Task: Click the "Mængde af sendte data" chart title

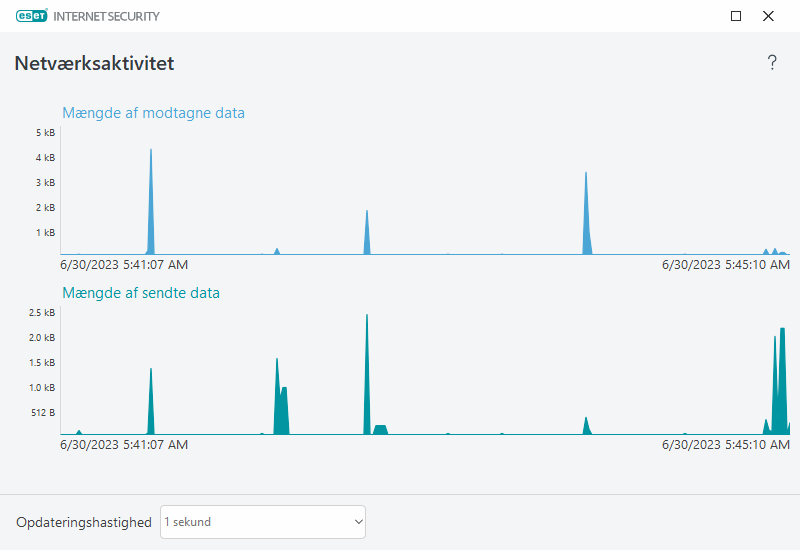Action: (x=141, y=293)
